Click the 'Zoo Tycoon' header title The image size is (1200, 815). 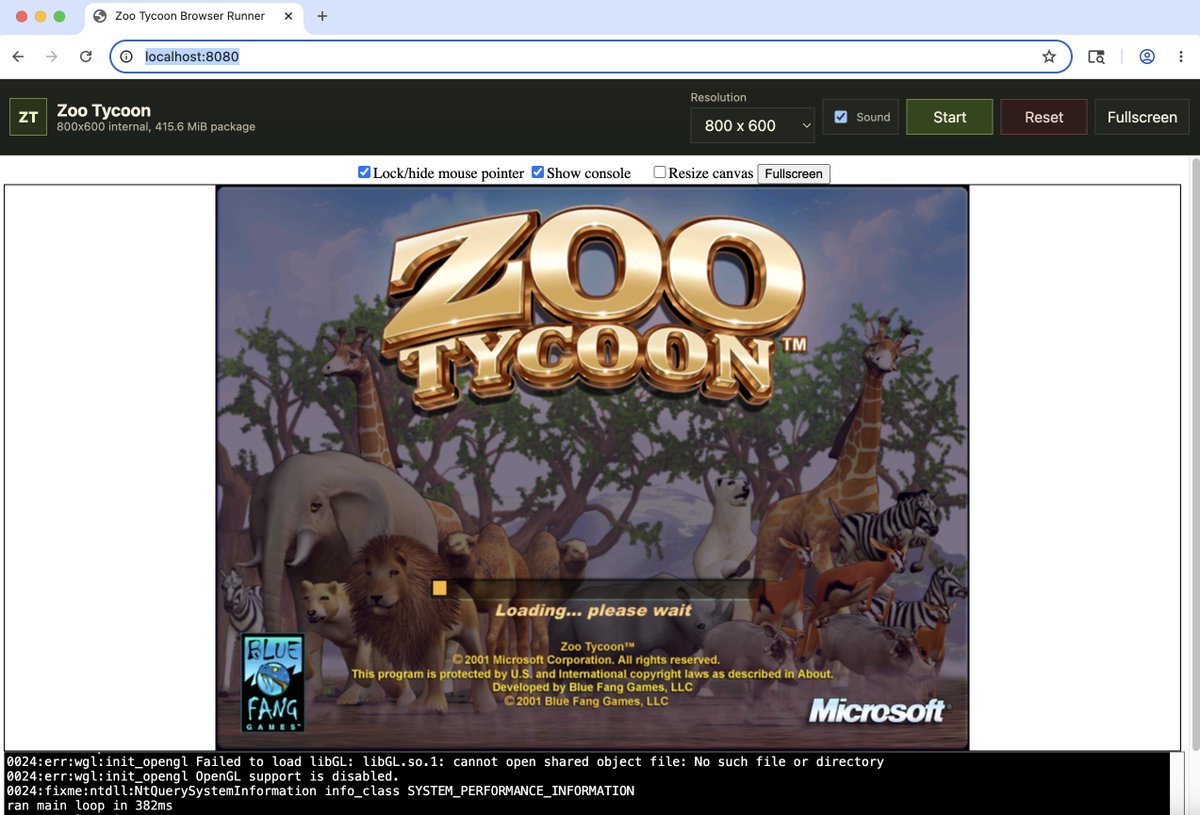click(104, 110)
